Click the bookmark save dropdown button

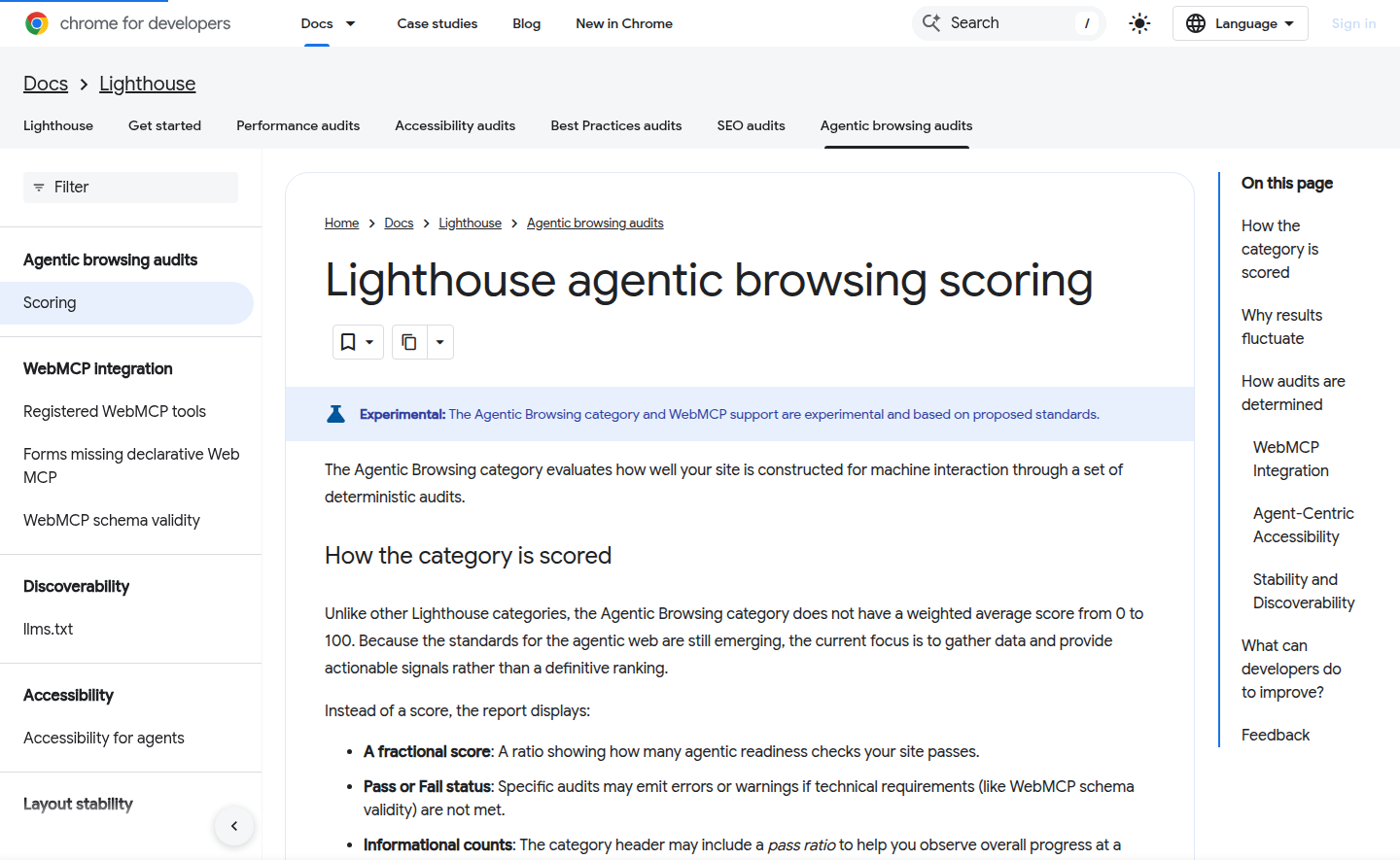pos(358,342)
